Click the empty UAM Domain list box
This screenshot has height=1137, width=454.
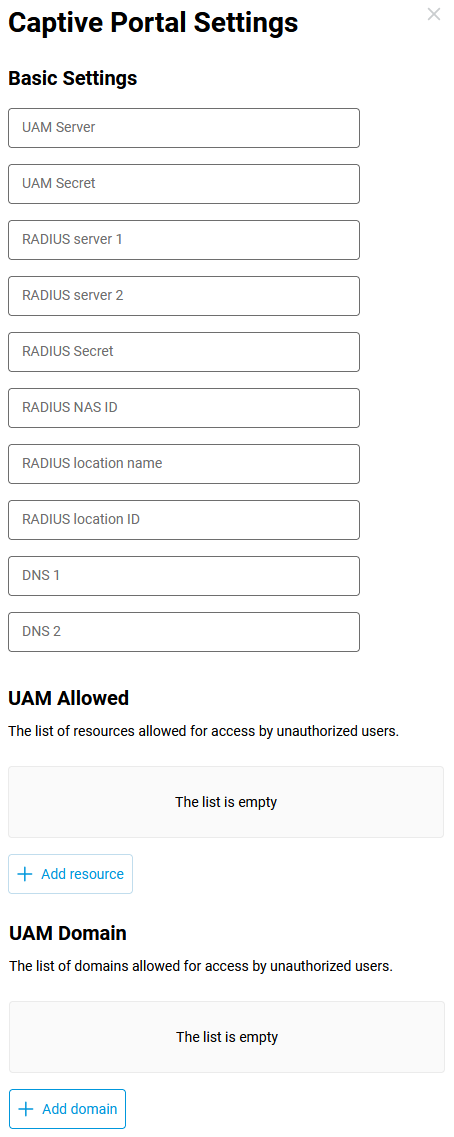[x=227, y=1037]
